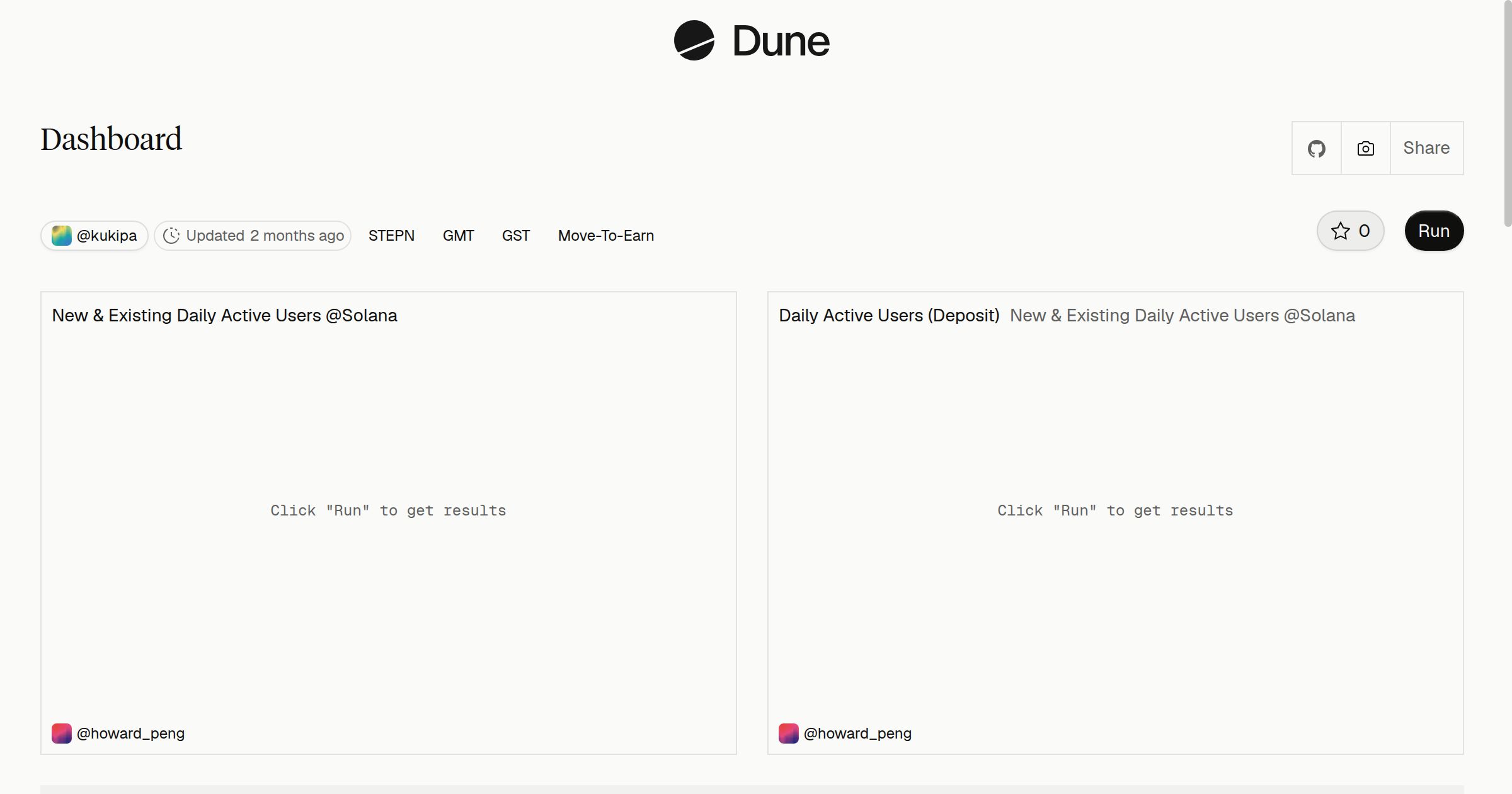The height and width of the screenshot is (794, 1512).
Task: Click the Share button
Action: 1426,148
